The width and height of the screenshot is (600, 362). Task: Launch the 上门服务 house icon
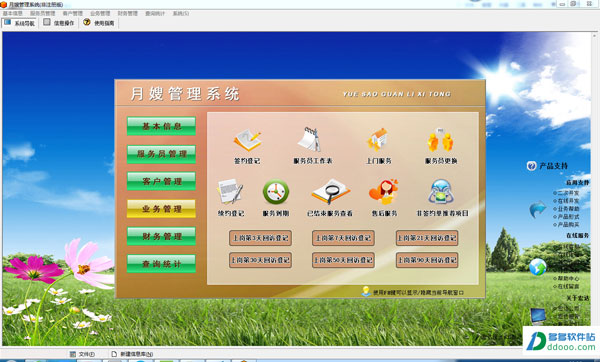[x=378, y=140]
